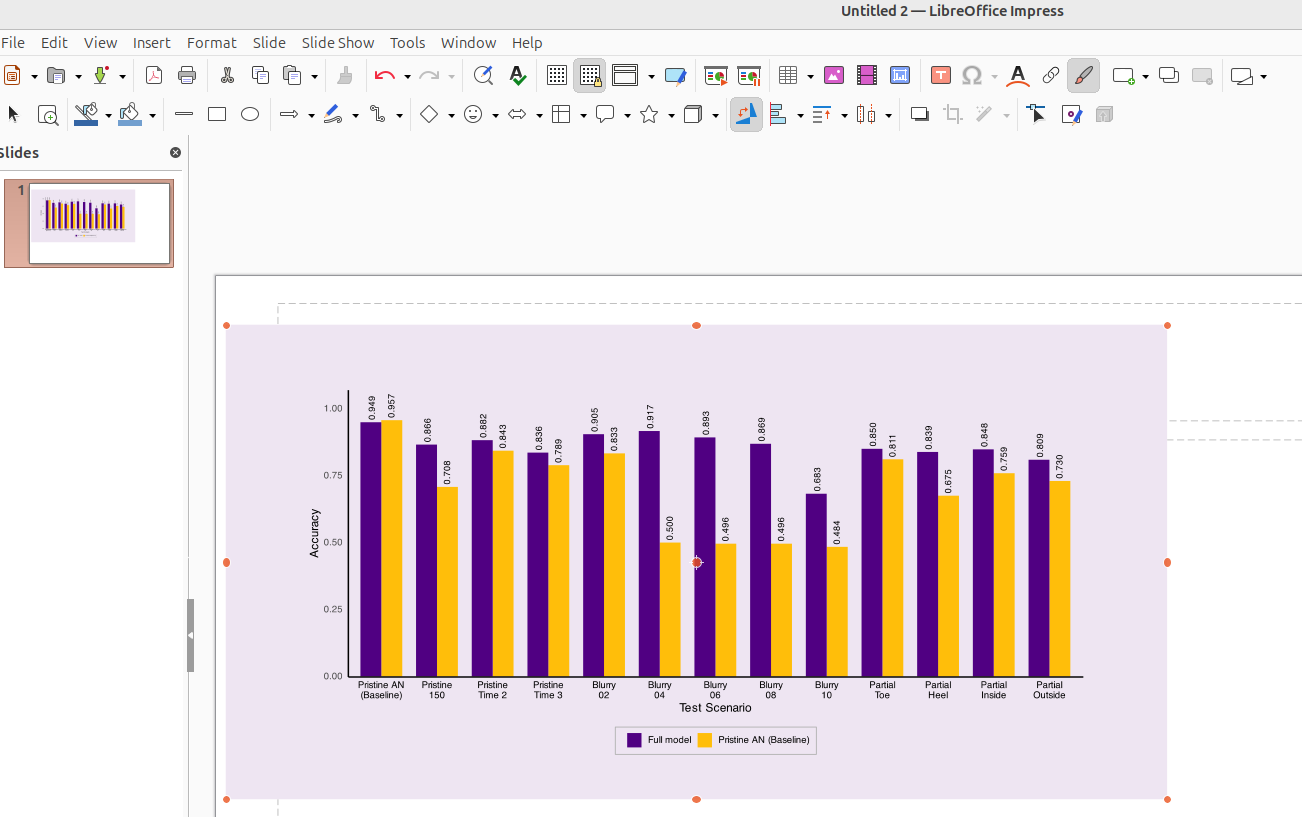
Task: Click the Clone Formatting paintbrush icon
Action: 345,75
